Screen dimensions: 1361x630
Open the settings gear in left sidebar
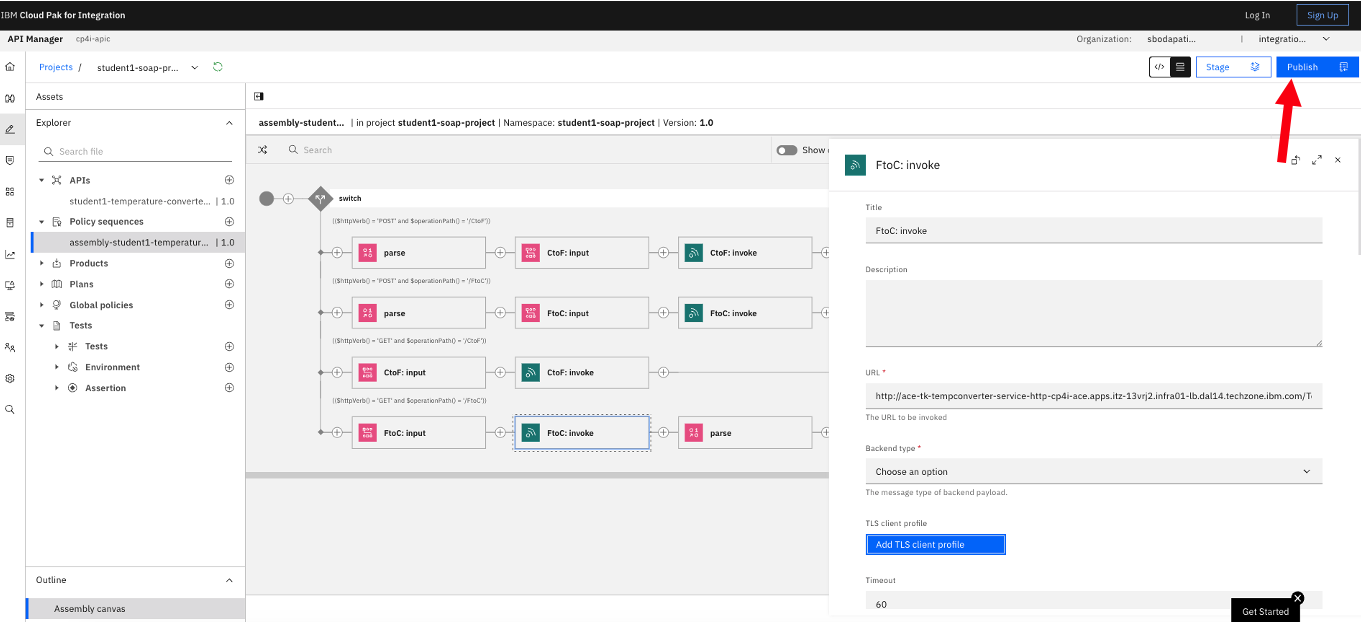coord(10,379)
